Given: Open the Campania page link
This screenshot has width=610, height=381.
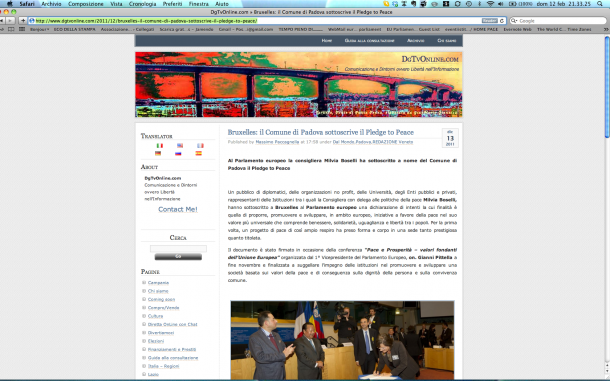Looking at the screenshot, I should 158,283.
